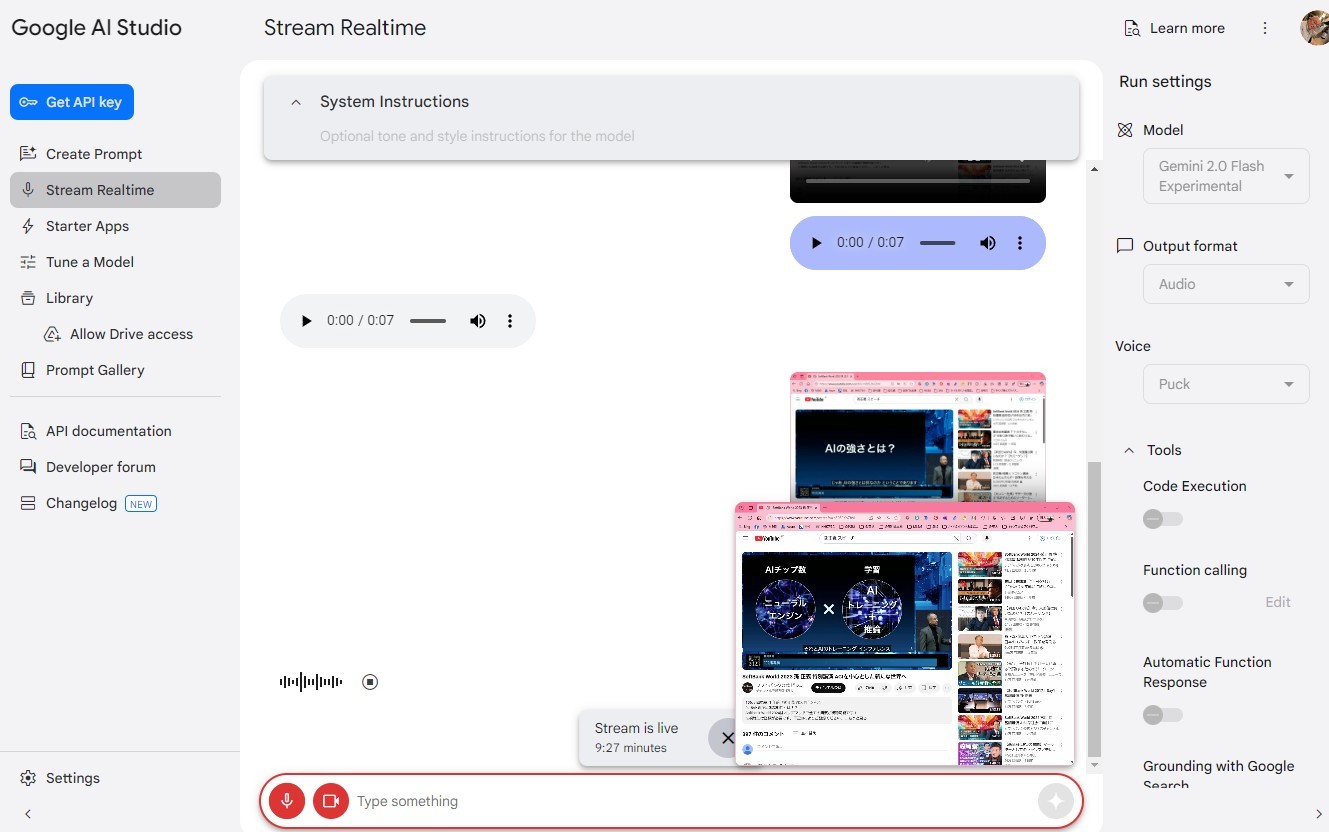Open the Model dropdown Gemini 2.0 Flash
The width and height of the screenshot is (1329, 832).
tap(1226, 176)
